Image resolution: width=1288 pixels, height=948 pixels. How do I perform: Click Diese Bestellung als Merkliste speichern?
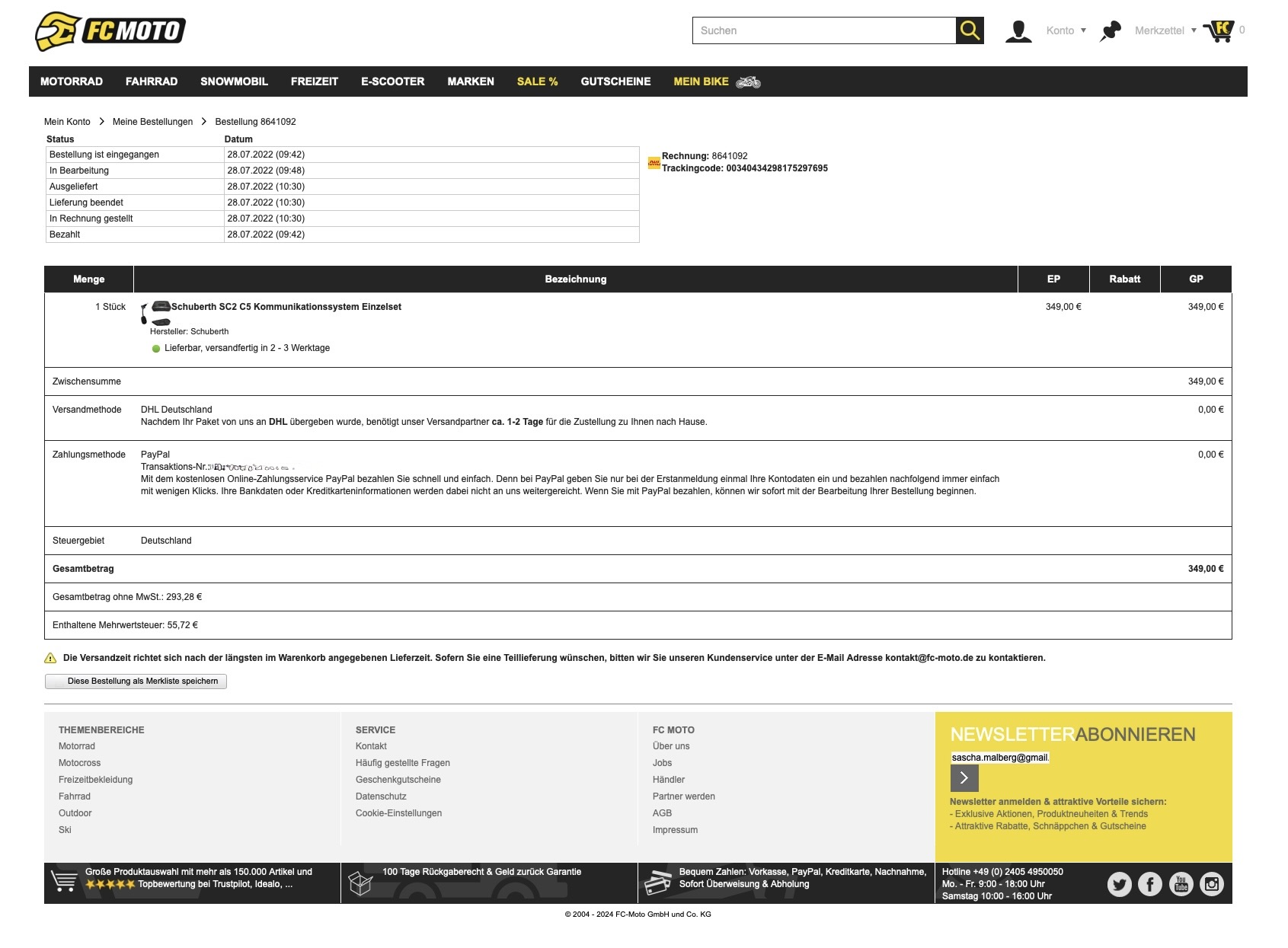[136, 681]
